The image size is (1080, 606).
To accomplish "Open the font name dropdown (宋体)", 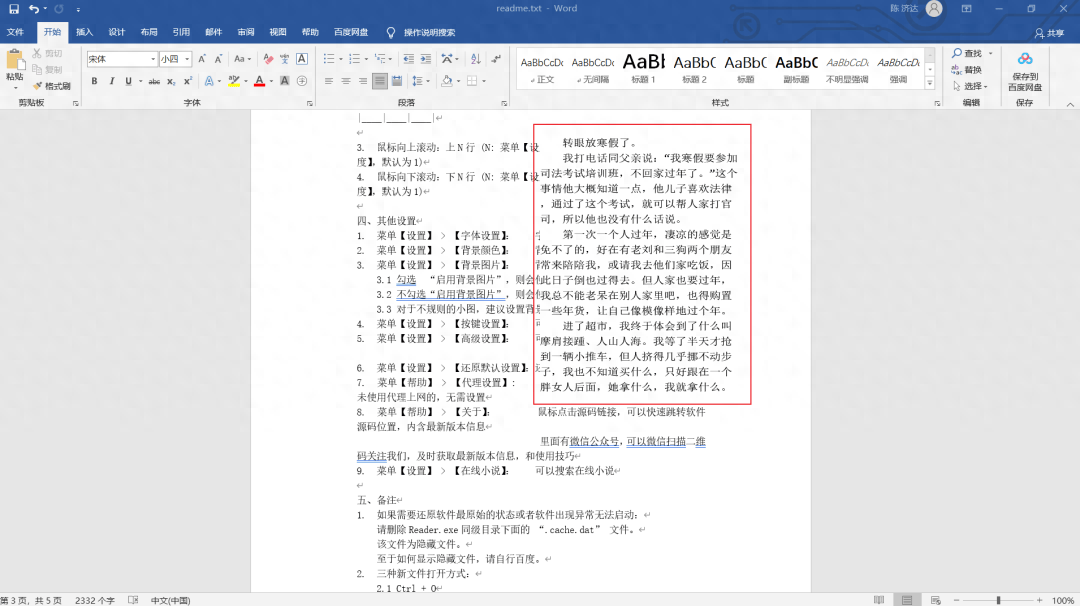I will (153, 59).
